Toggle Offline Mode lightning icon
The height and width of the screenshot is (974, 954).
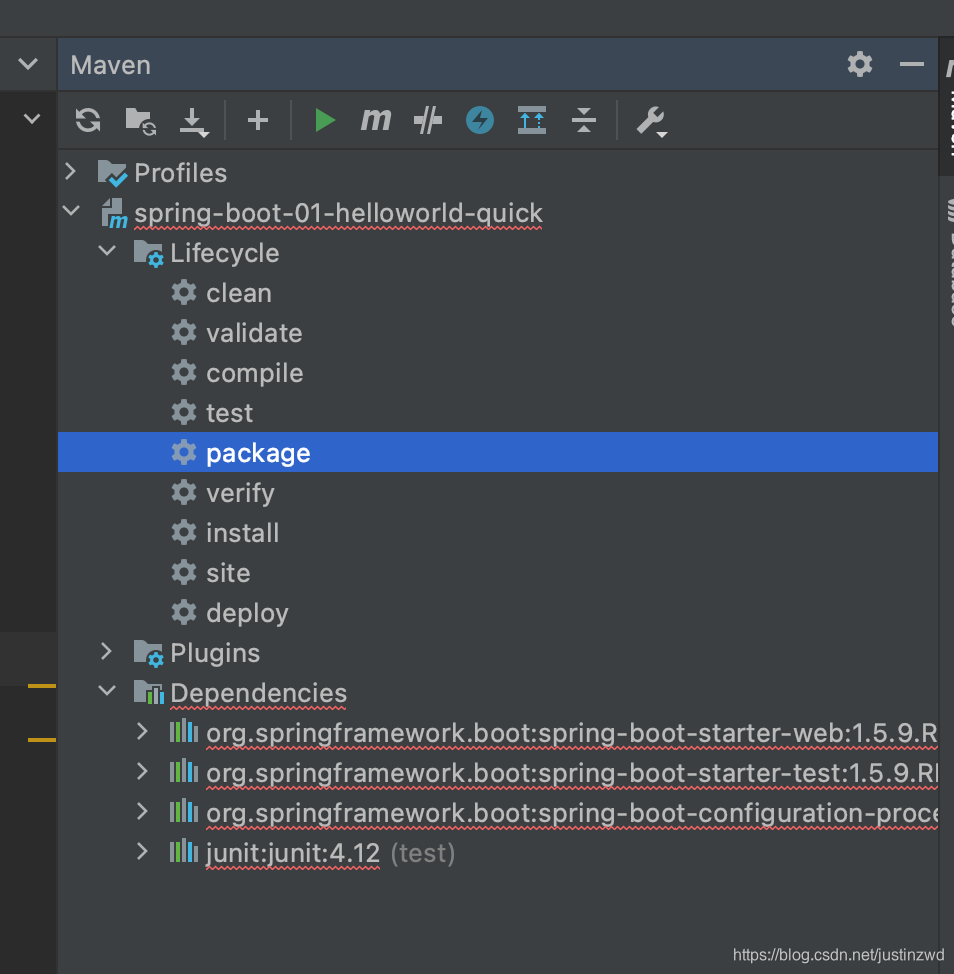pyautogui.click(x=479, y=120)
